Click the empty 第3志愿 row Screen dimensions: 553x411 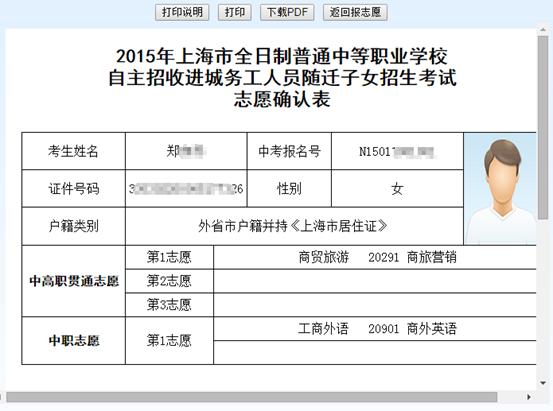click(x=375, y=305)
